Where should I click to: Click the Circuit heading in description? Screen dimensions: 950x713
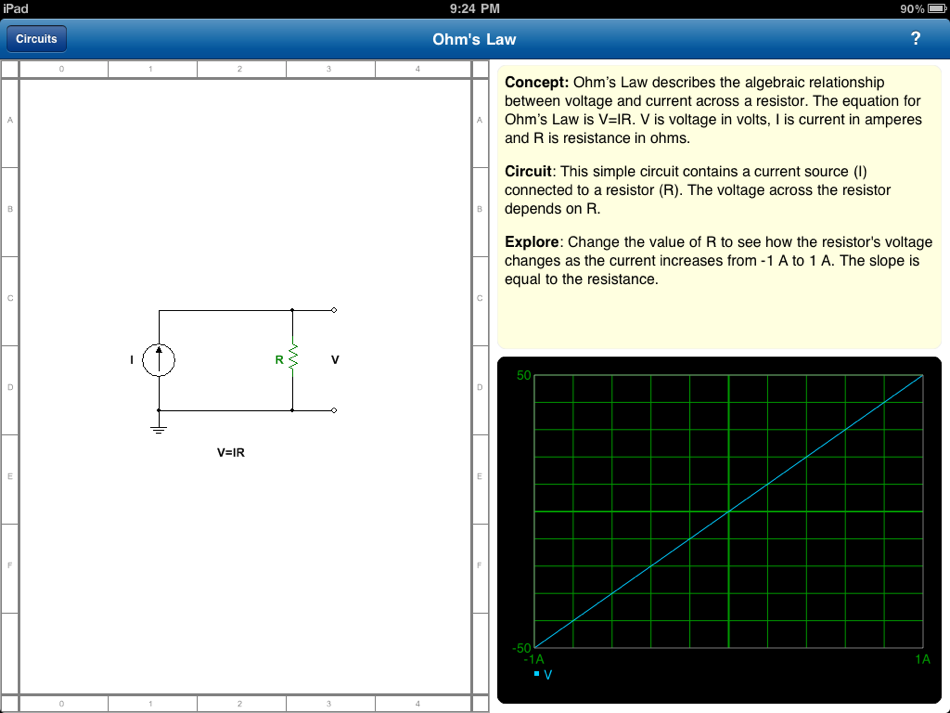pos(530,171)
